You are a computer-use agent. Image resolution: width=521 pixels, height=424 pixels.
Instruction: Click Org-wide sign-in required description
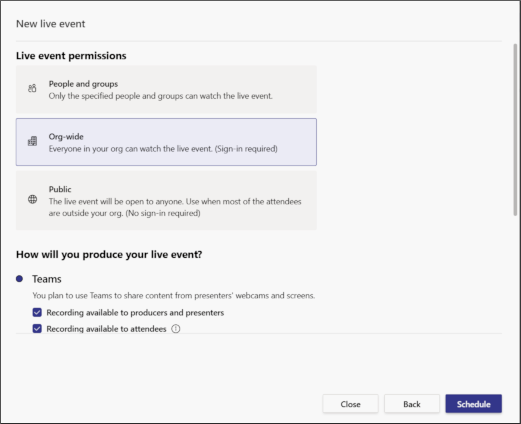pos(163,149)
